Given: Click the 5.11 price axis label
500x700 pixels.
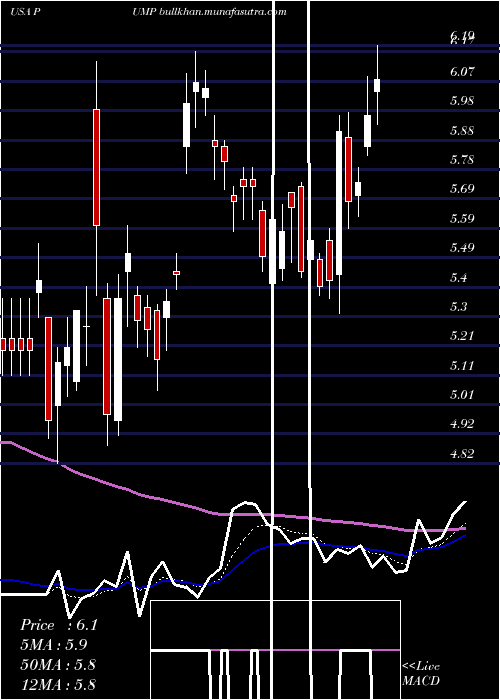Looking at the screenshot, I should (462, 366).
